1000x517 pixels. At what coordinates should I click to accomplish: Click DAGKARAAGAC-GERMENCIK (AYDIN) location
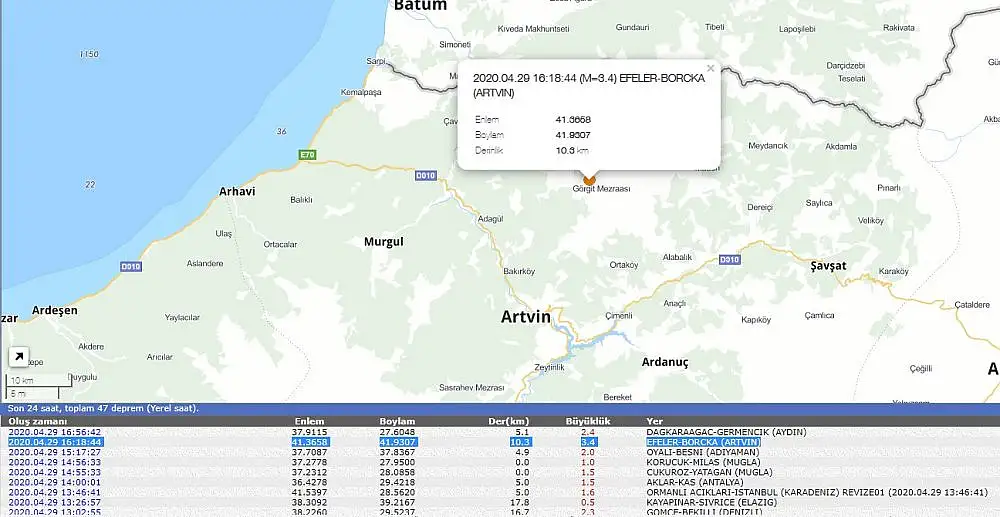pos(726,432)
